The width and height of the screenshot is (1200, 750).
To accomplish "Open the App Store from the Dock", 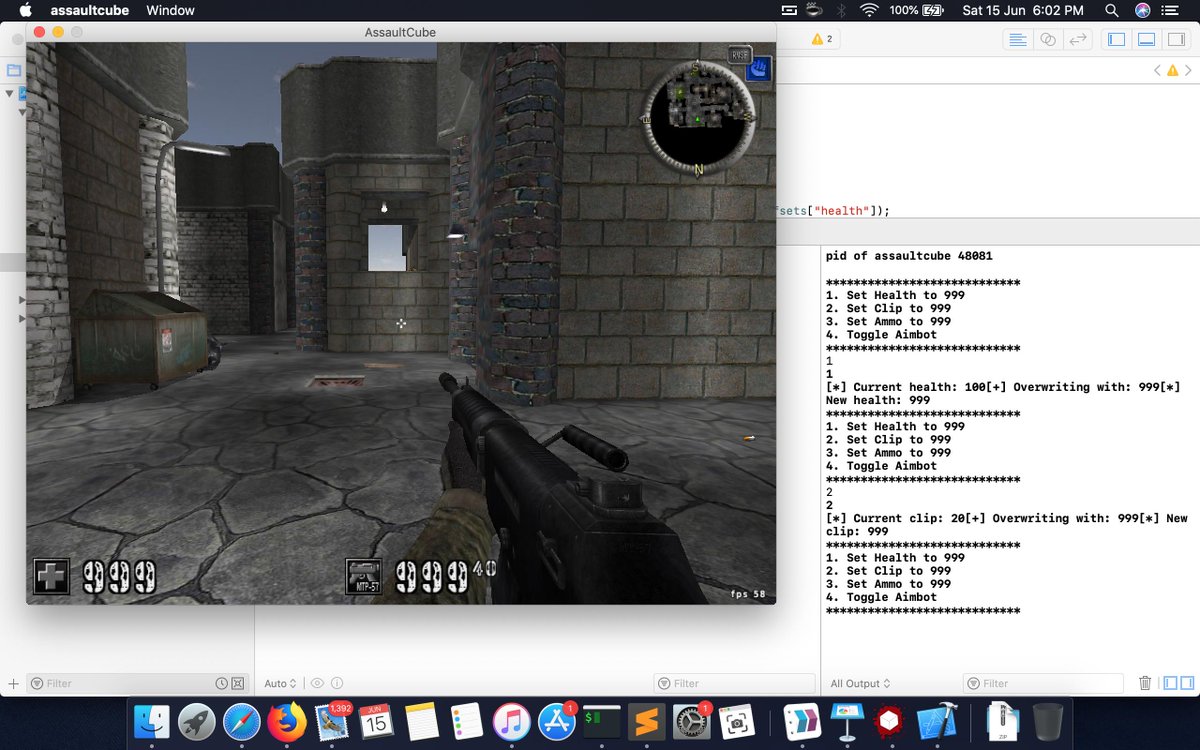I will click(557, 721).
